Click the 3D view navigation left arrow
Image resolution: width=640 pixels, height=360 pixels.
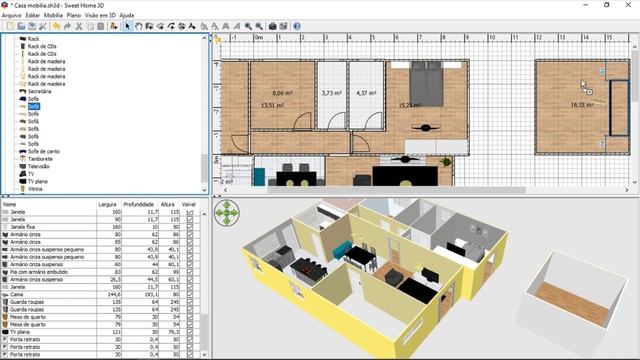click(220, 212)
